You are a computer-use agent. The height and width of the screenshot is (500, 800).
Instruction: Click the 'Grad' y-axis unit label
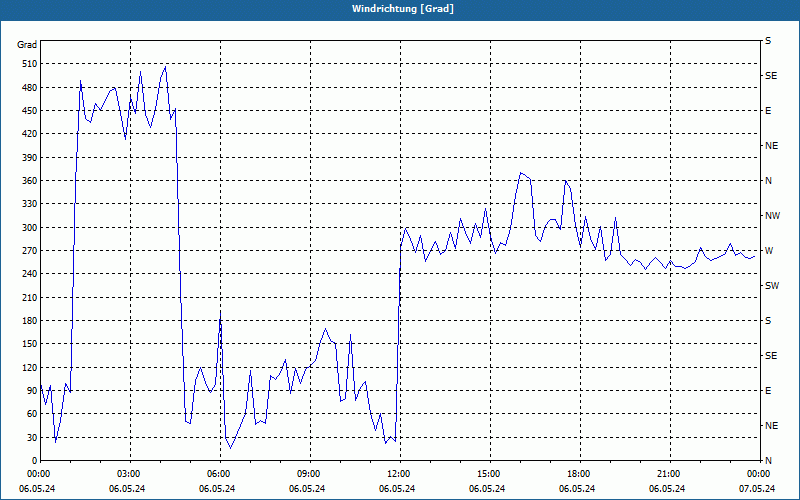tap(27, 45)
